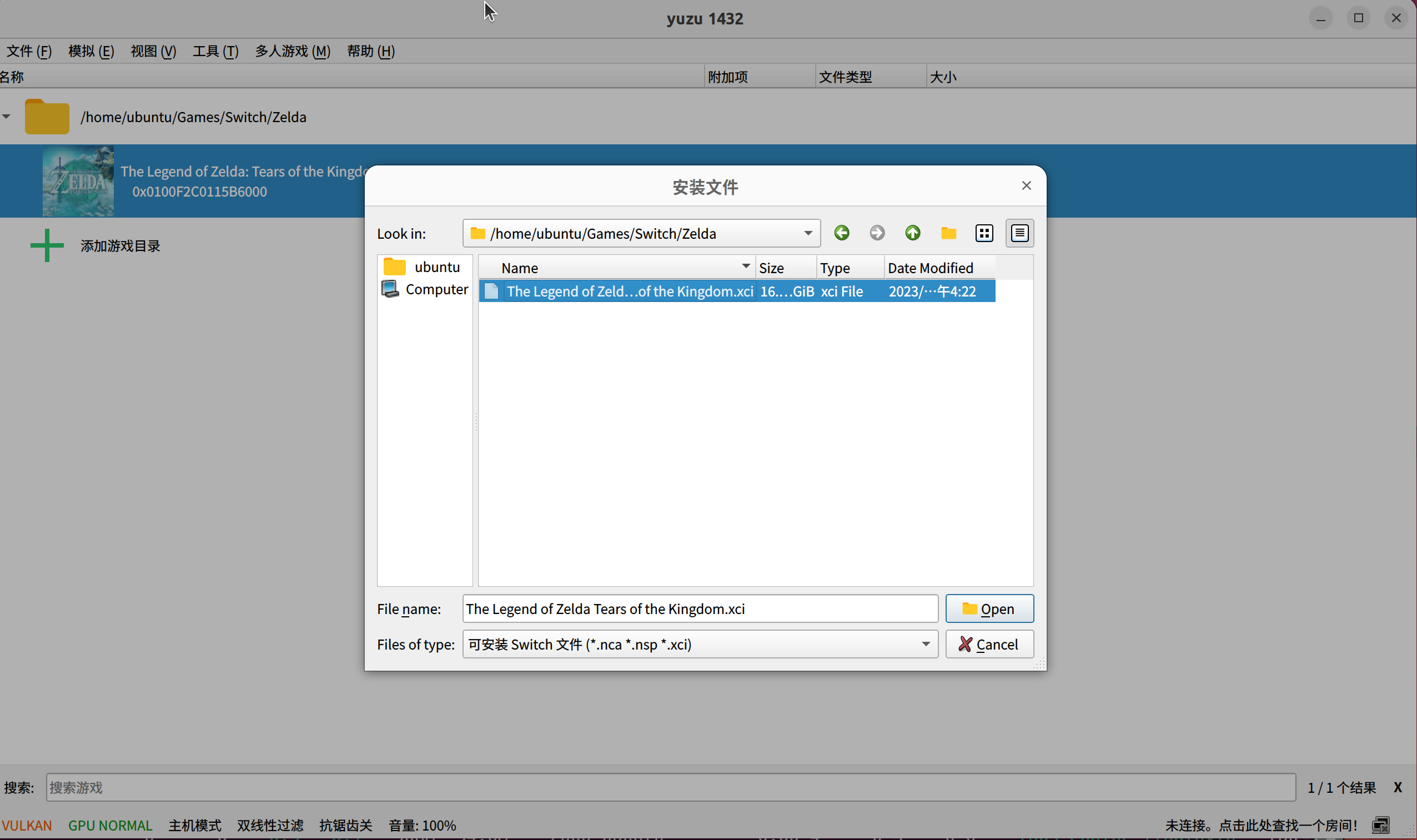The height and width of the screenshot is (840, 1417).
Task: Select Computer in the dialog sidebar
Action: click(x=425, y=289)
